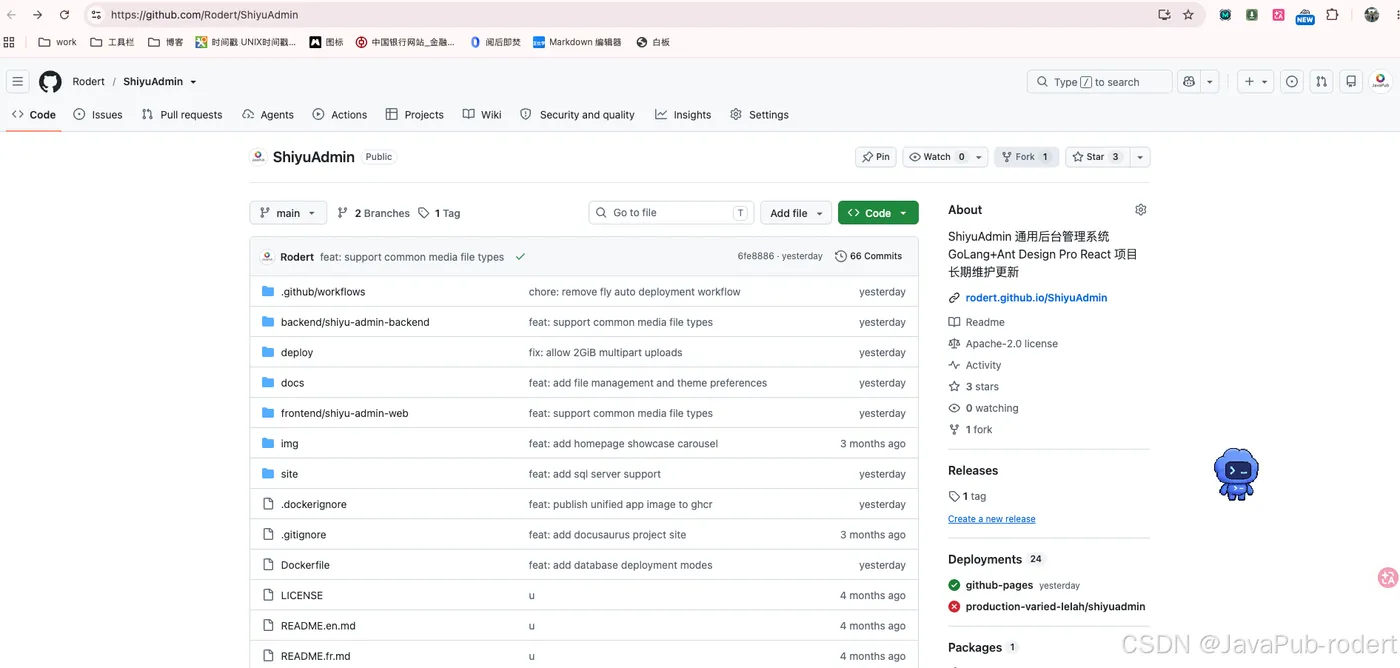The height and width of the screenshot is (668, 1400).
Task: View the 66 Commits history
Action: tap(869, 257)
